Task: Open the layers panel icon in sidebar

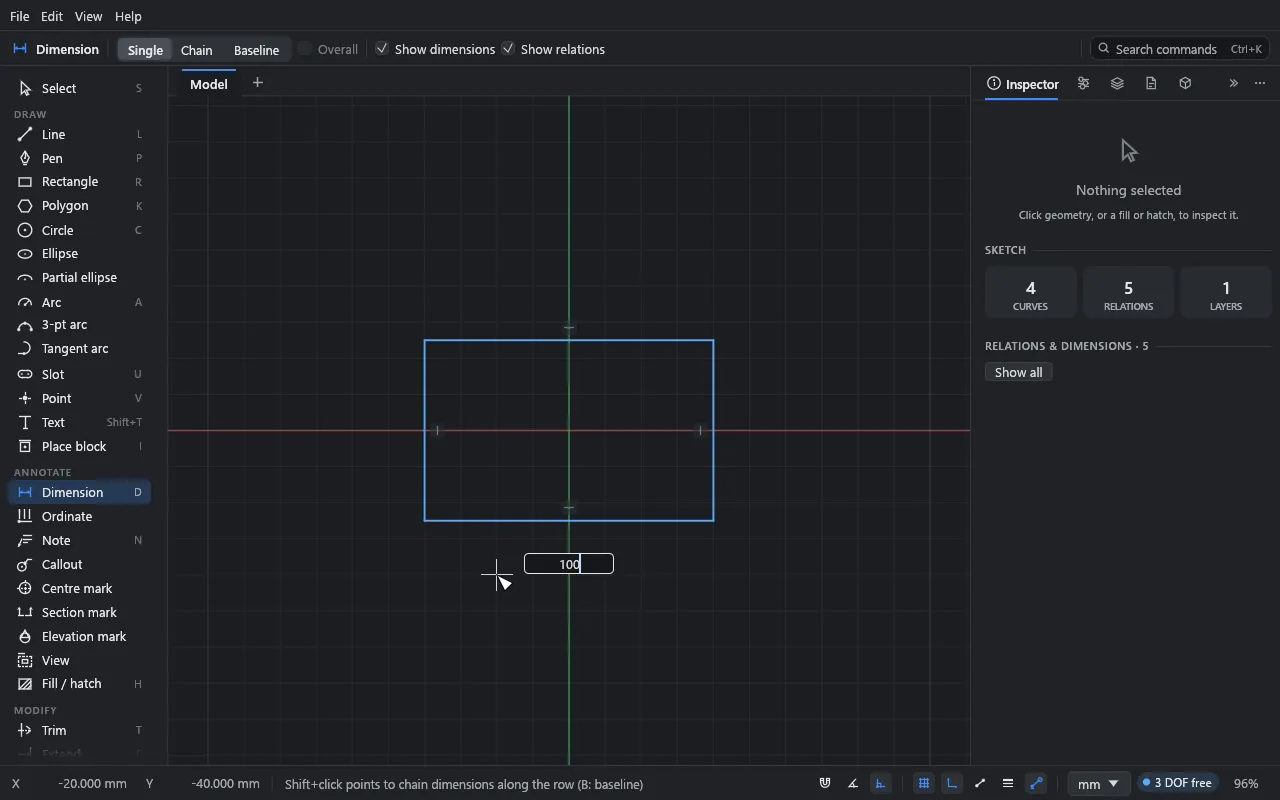Action: pos(1117,84)
